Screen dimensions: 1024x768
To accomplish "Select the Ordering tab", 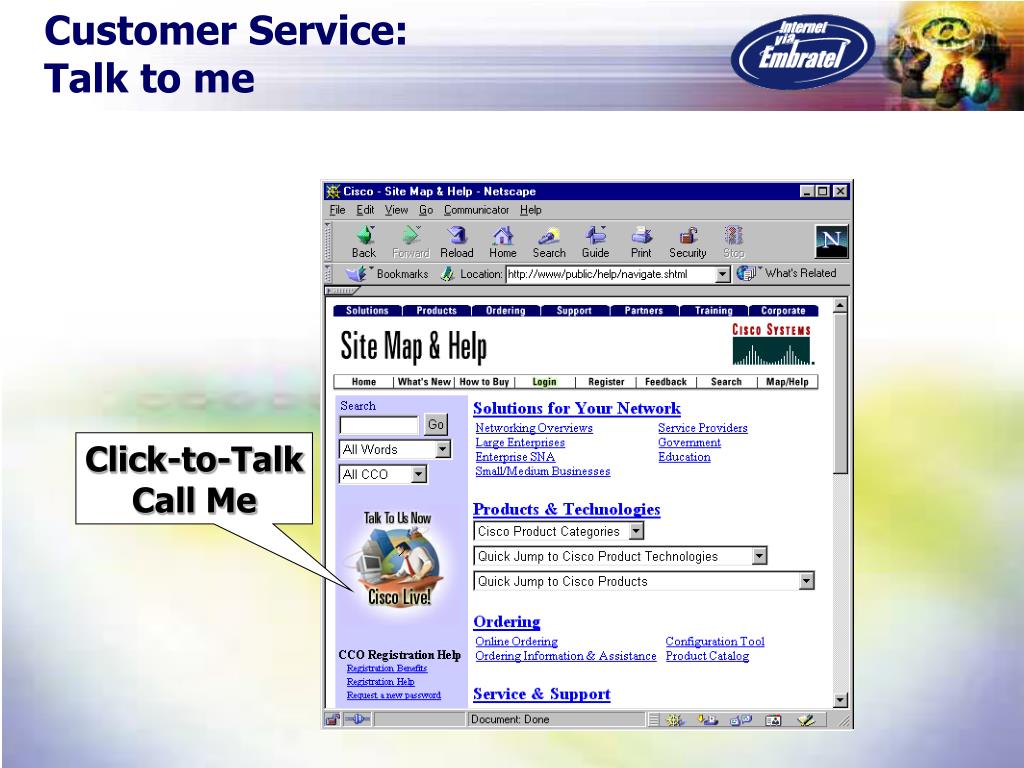I will [x=505, y=311].
